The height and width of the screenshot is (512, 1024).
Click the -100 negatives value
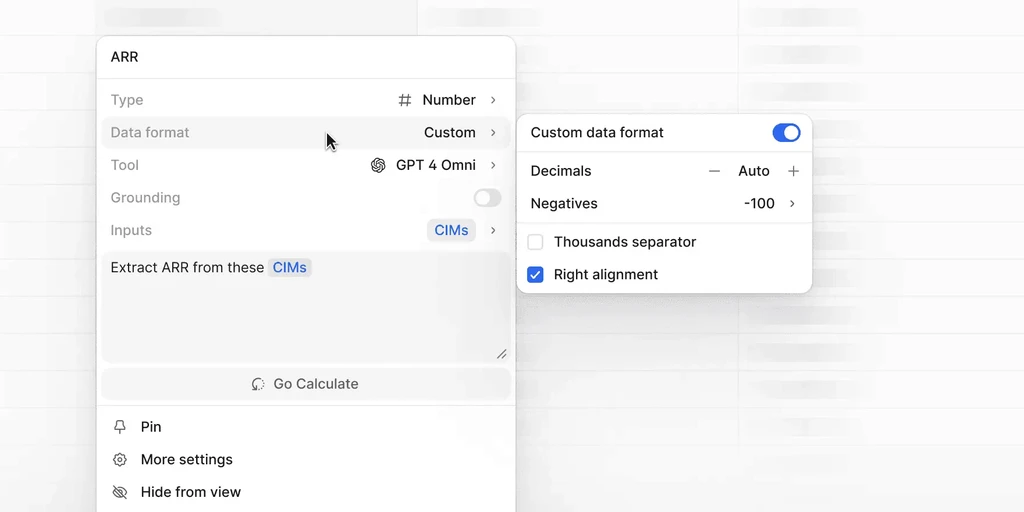759,204
